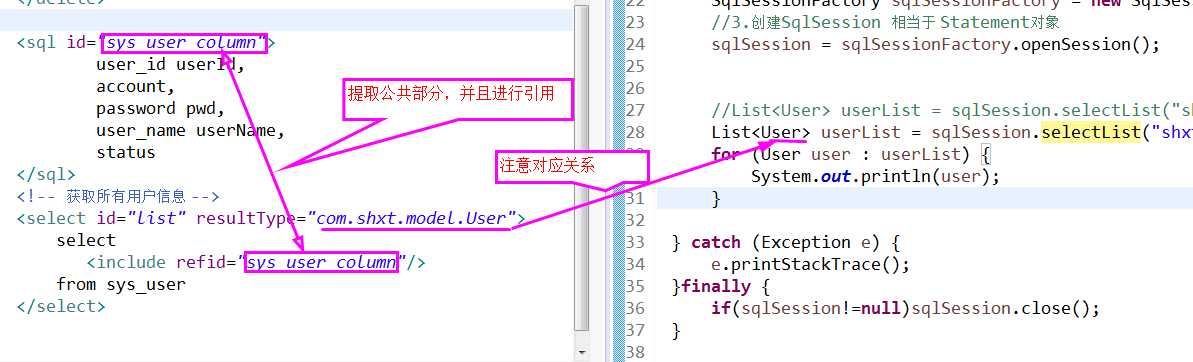
Task: Click the id value "list"
Action: point(157,219)
